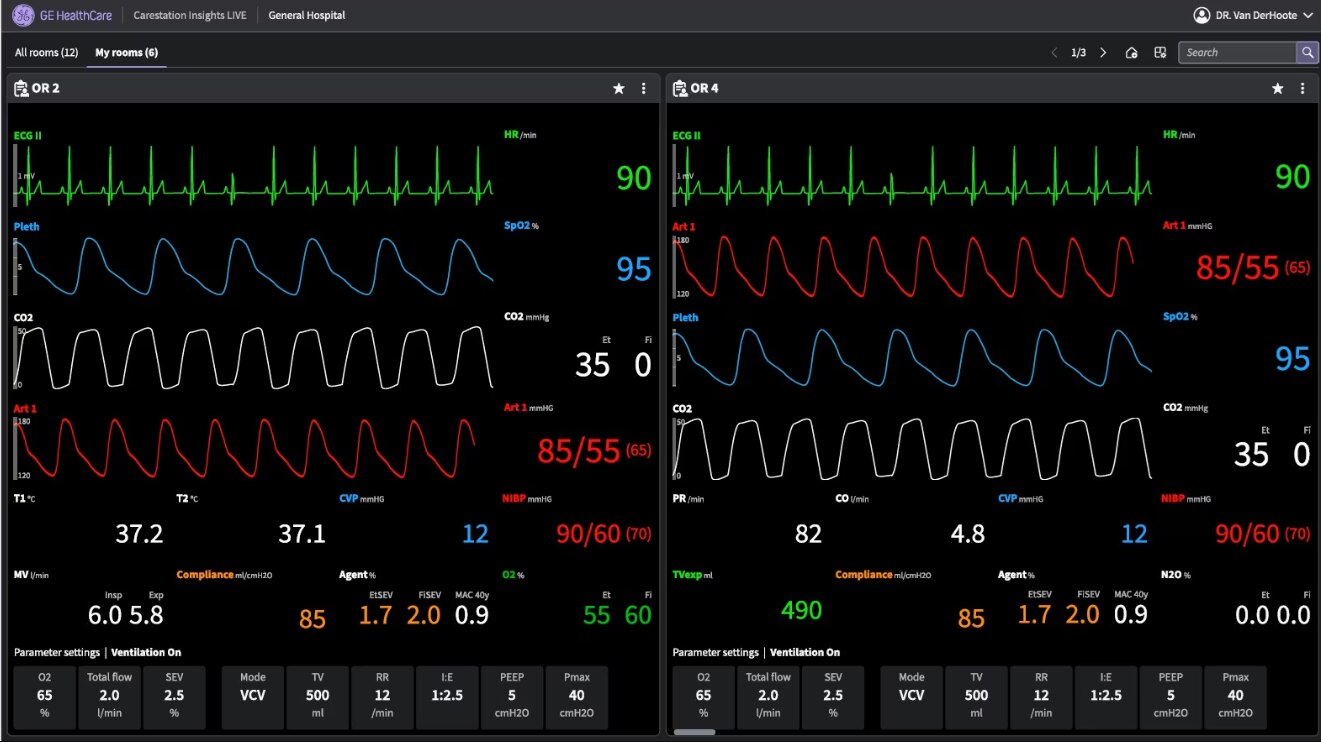
Task: Click the add room home icon
Action: 1131,53
